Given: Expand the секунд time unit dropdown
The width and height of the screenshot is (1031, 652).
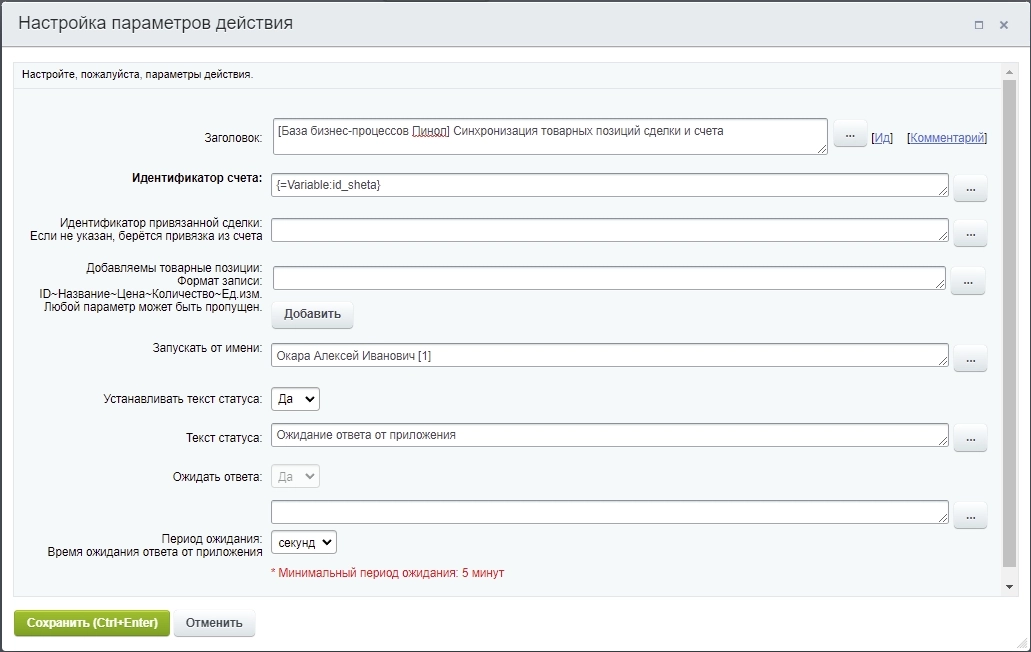Looking at the screenshot, I should [x=304, y=542].
